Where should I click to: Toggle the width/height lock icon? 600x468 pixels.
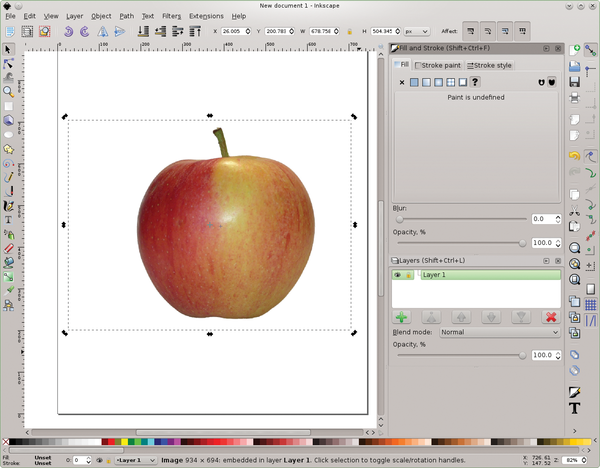point(350,32)
